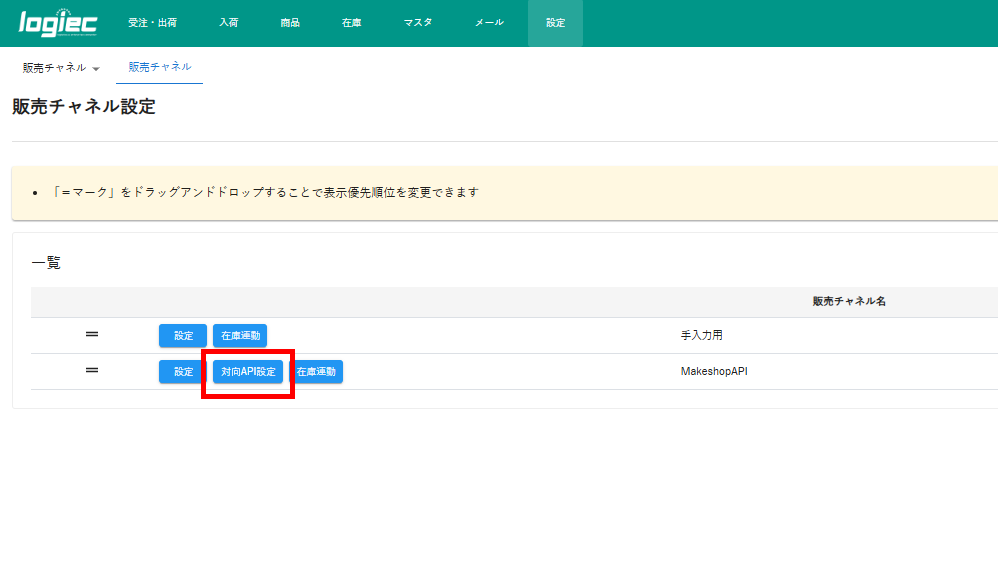This screenshot has width=998, height=572.
Task: Select 設定 in the top navigation bar
Action: [555, 23]
